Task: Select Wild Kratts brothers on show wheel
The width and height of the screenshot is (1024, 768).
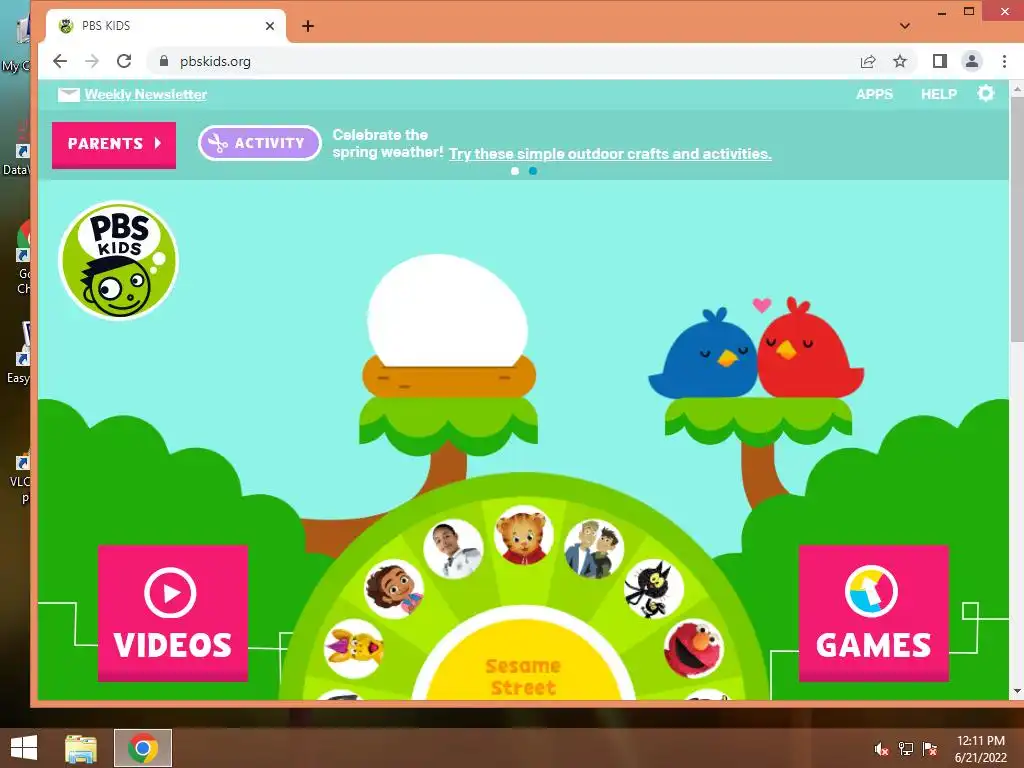Action: click(593, 549)
